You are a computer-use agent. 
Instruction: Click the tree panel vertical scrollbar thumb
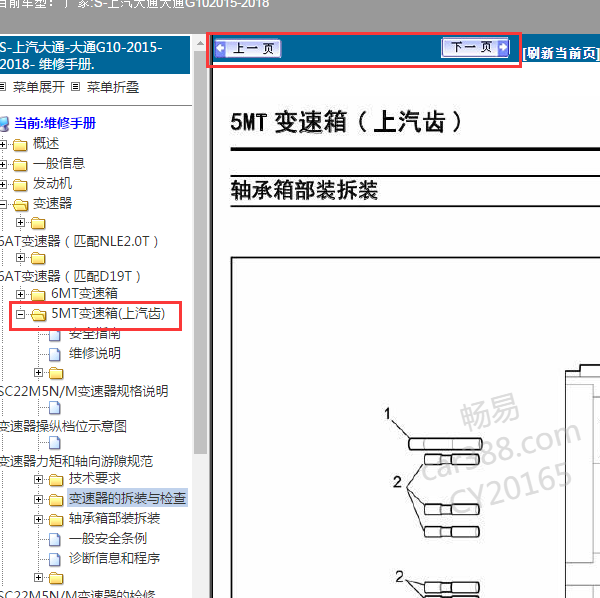tap(200, 253)
